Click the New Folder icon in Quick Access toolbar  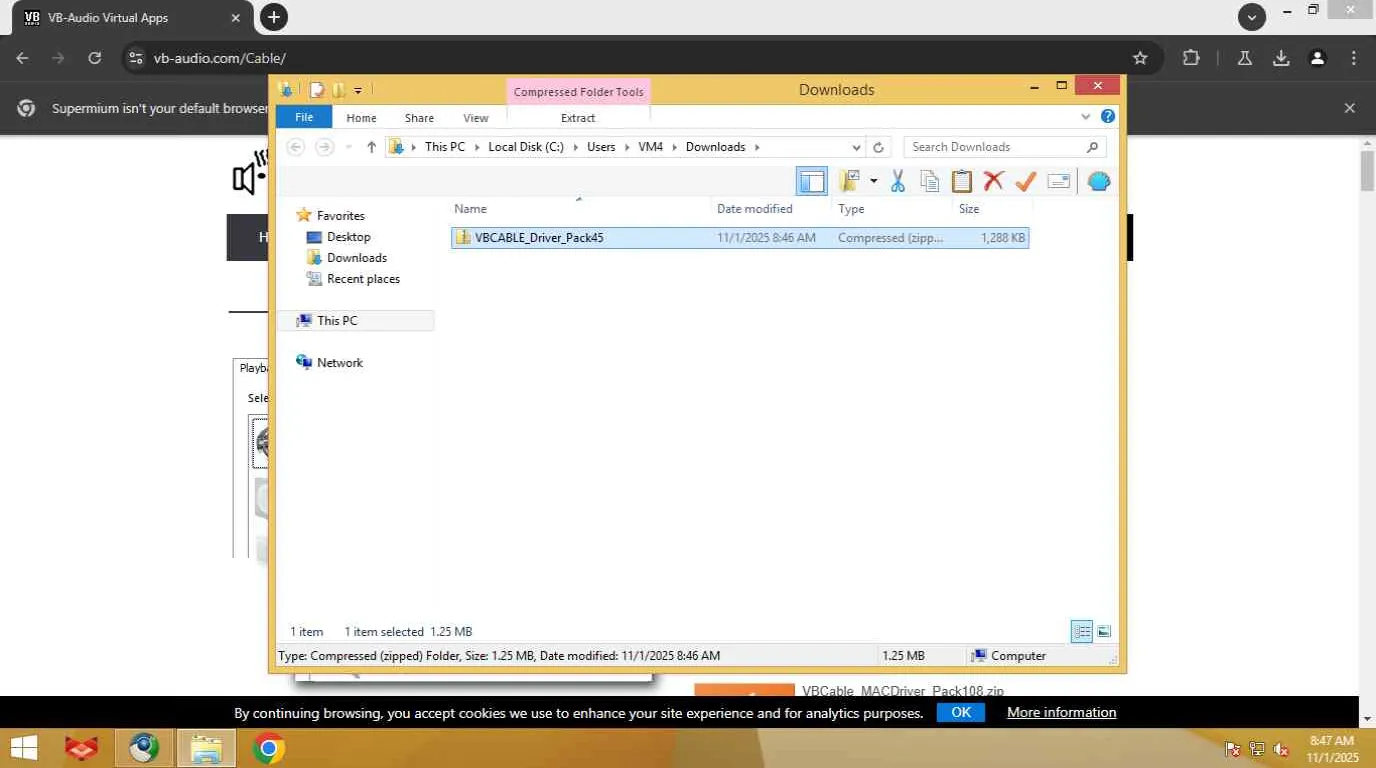pos(338,90)
